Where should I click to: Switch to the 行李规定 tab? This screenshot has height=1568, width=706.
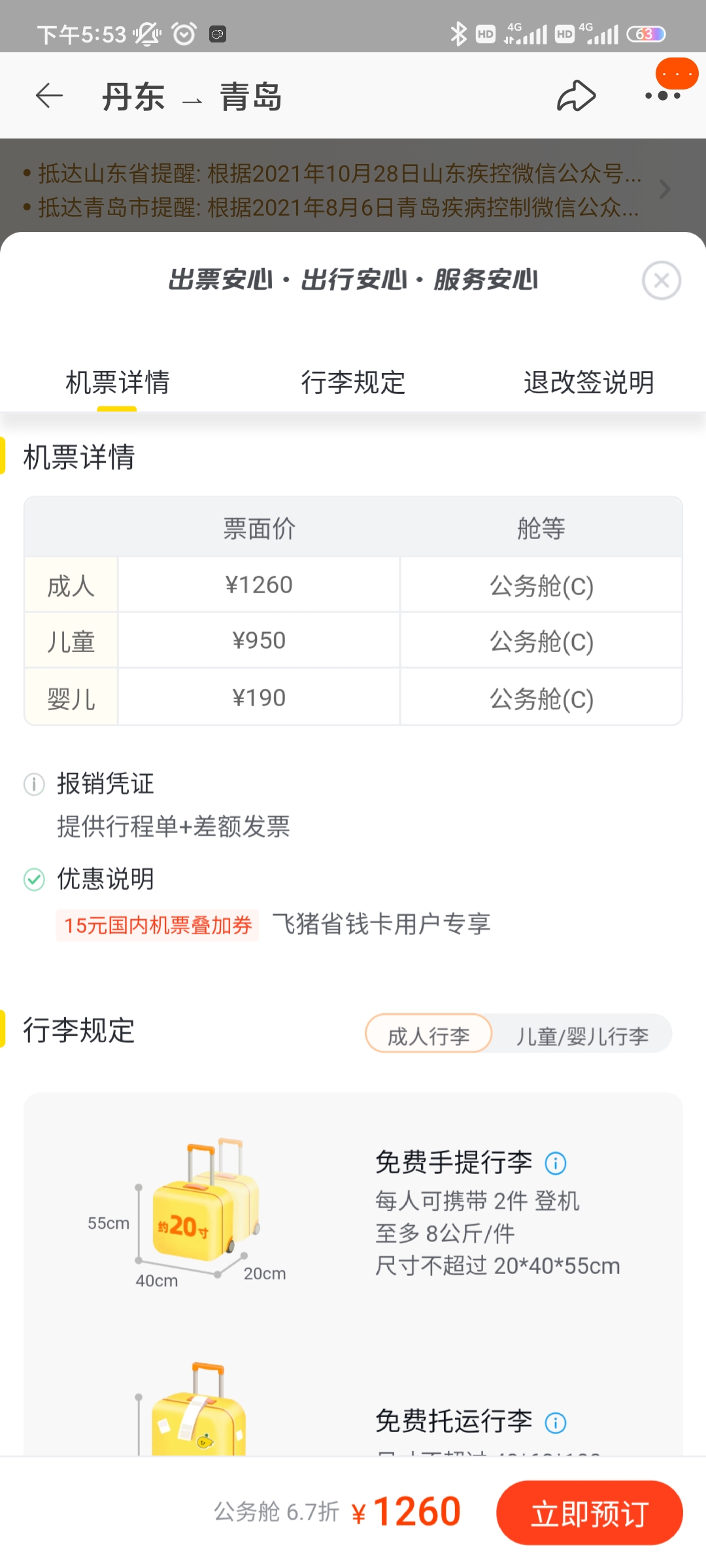tap(353, 382)
